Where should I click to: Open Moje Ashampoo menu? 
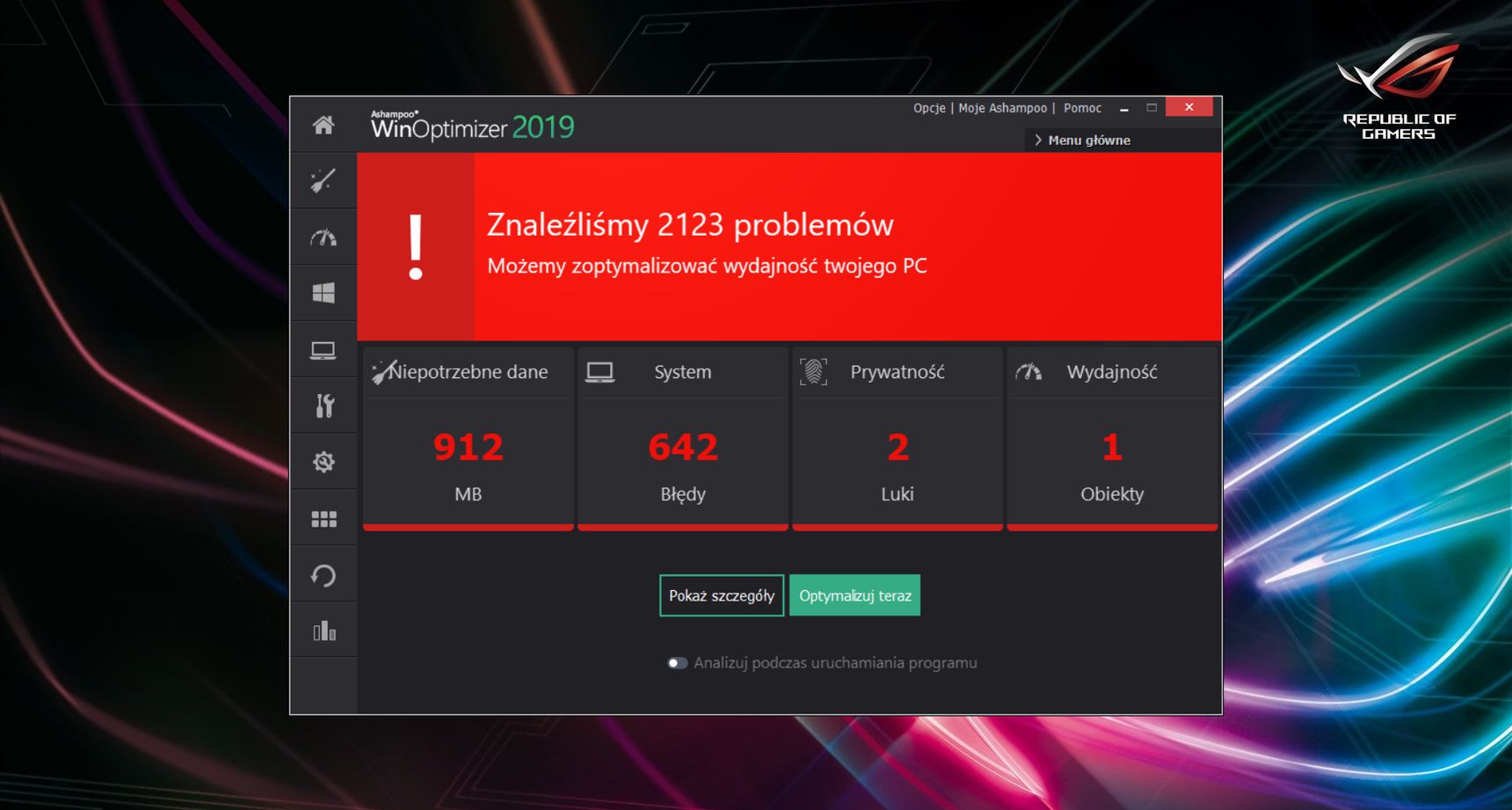pos(1003,108)
